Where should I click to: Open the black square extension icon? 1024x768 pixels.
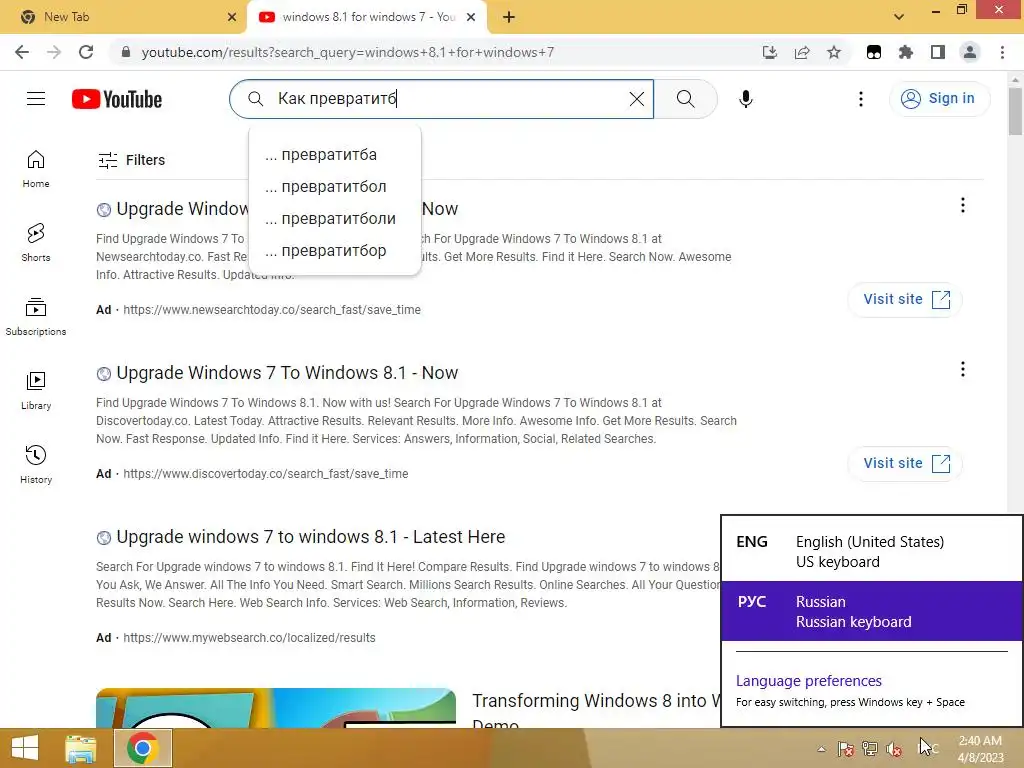click(874, 52)
